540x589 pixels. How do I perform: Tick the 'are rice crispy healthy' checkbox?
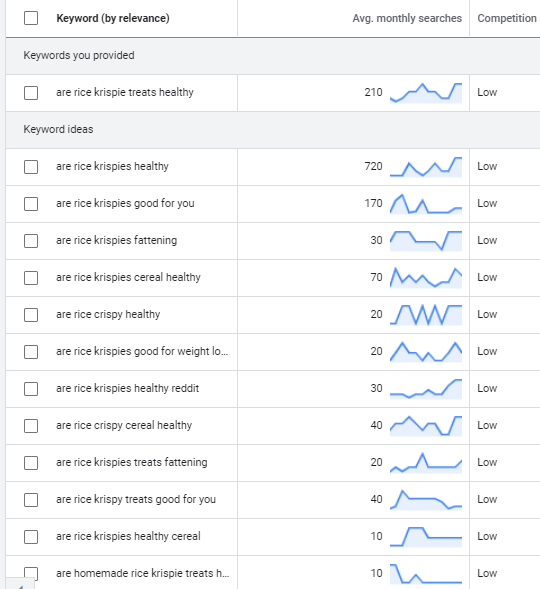click(31, 315)
